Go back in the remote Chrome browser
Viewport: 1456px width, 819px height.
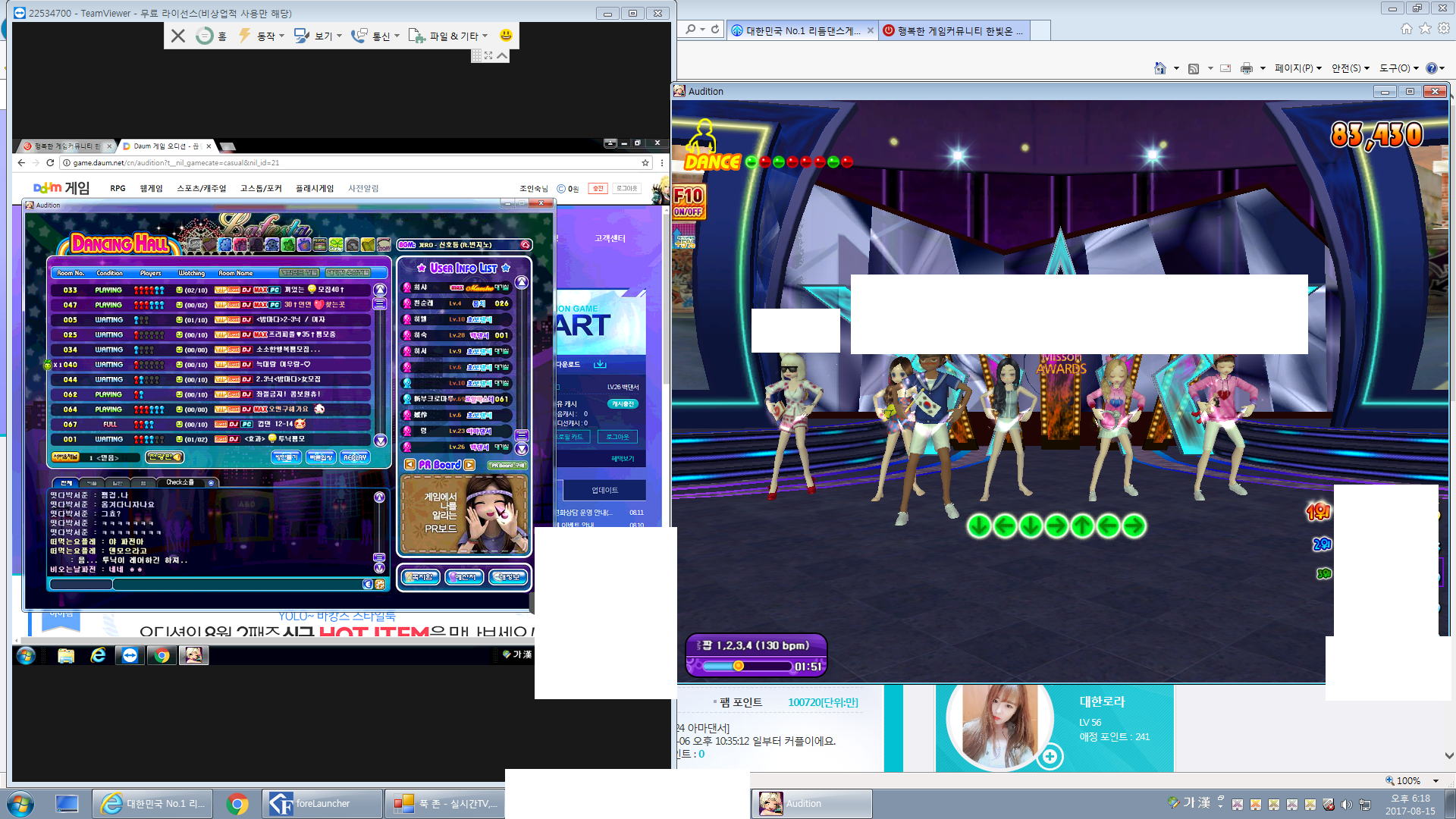coord(21,162)
